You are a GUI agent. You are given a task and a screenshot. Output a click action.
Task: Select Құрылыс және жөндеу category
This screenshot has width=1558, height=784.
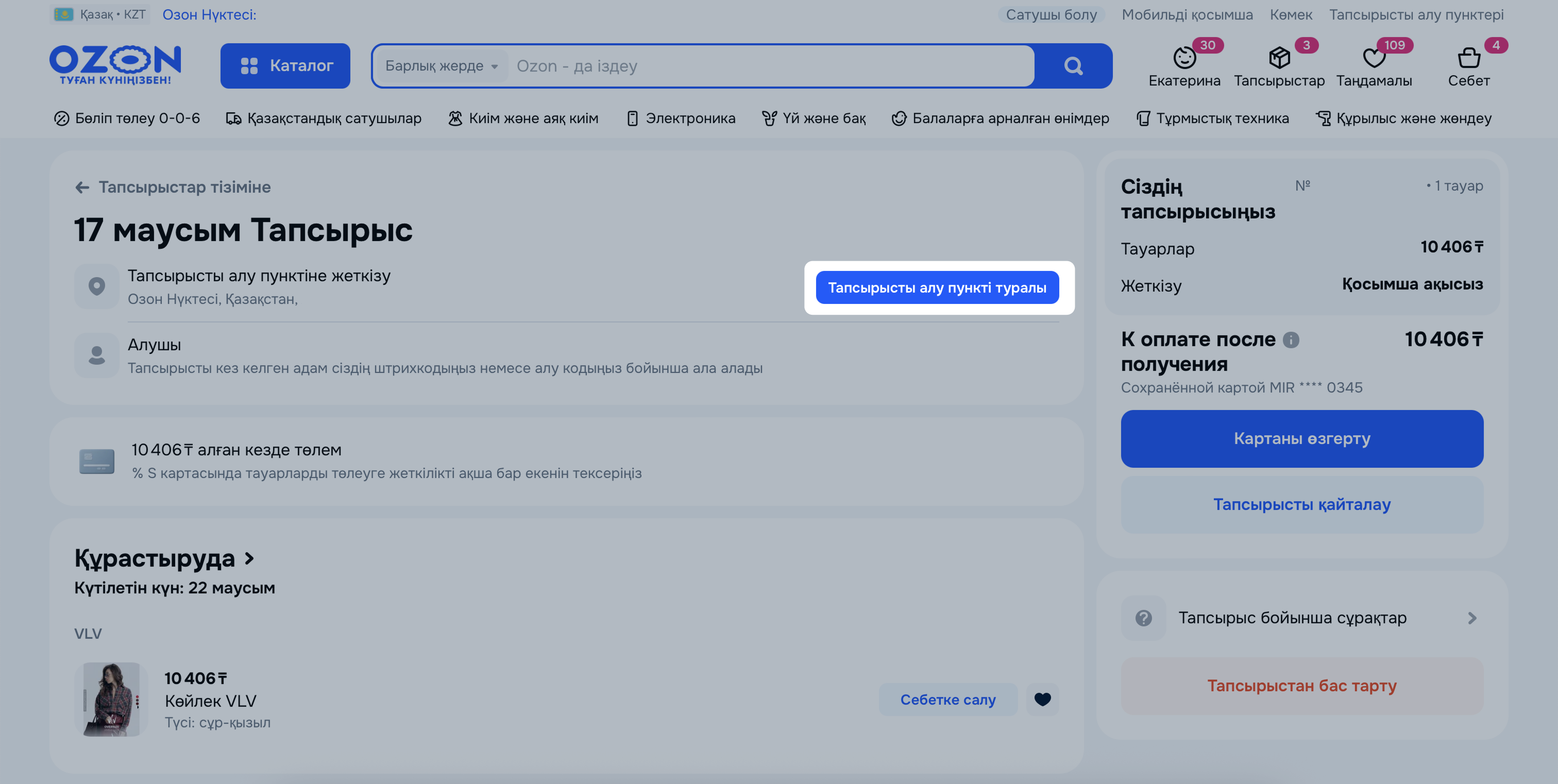pos(1403,118)
